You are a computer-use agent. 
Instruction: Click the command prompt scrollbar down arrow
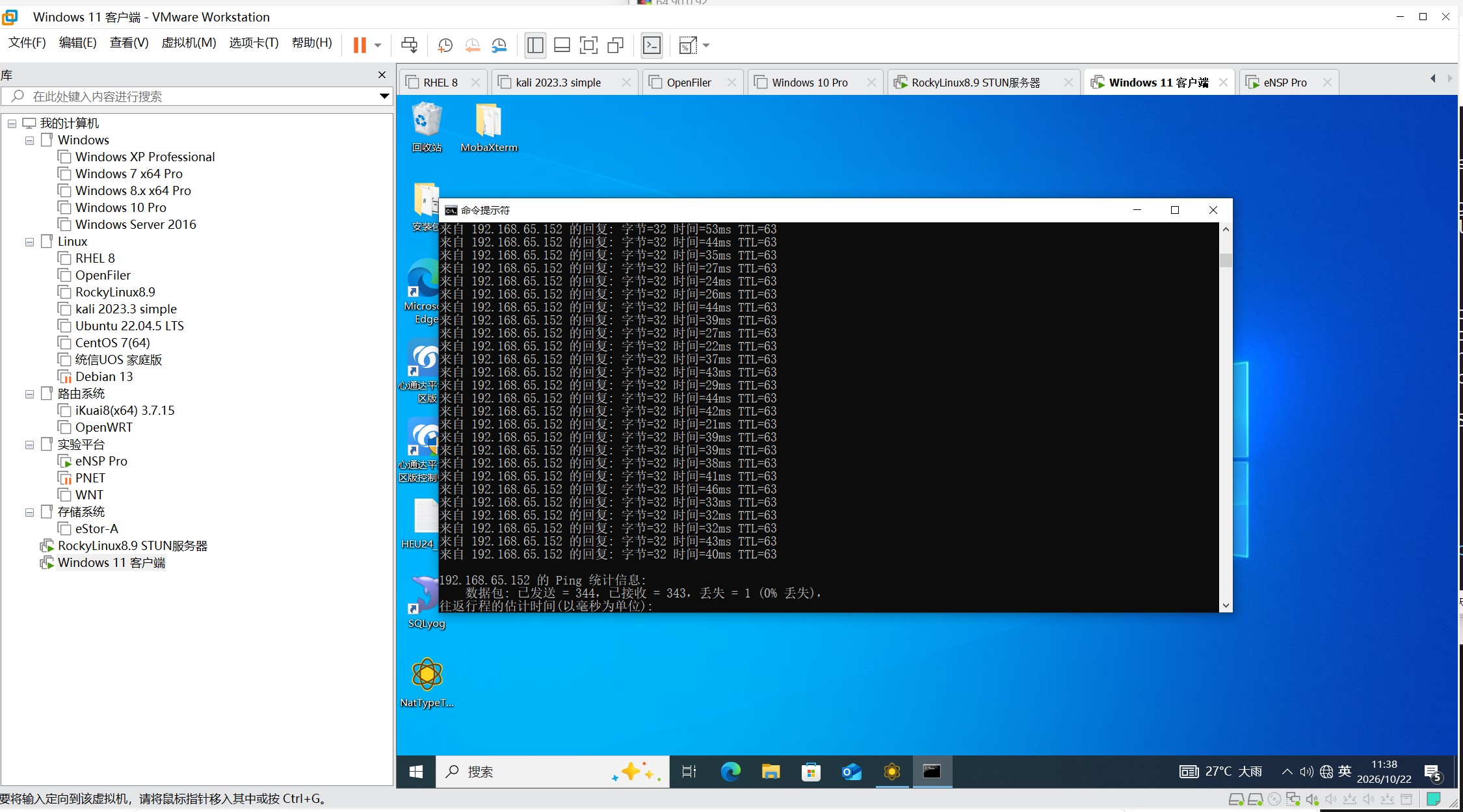(x=1226, y=605)
